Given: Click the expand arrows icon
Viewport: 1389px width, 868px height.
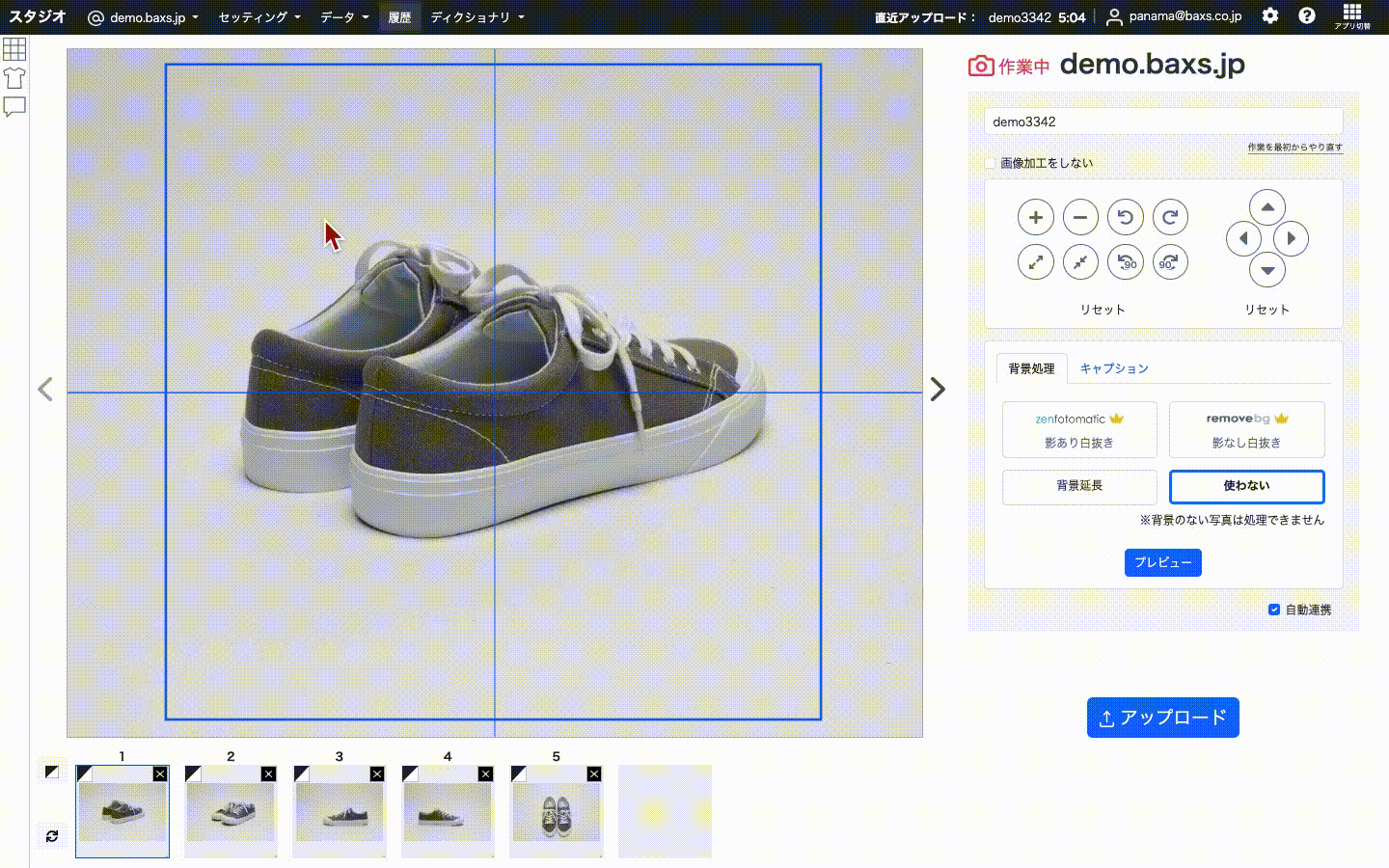Looking at the screenshot, I should [1035, 261].
